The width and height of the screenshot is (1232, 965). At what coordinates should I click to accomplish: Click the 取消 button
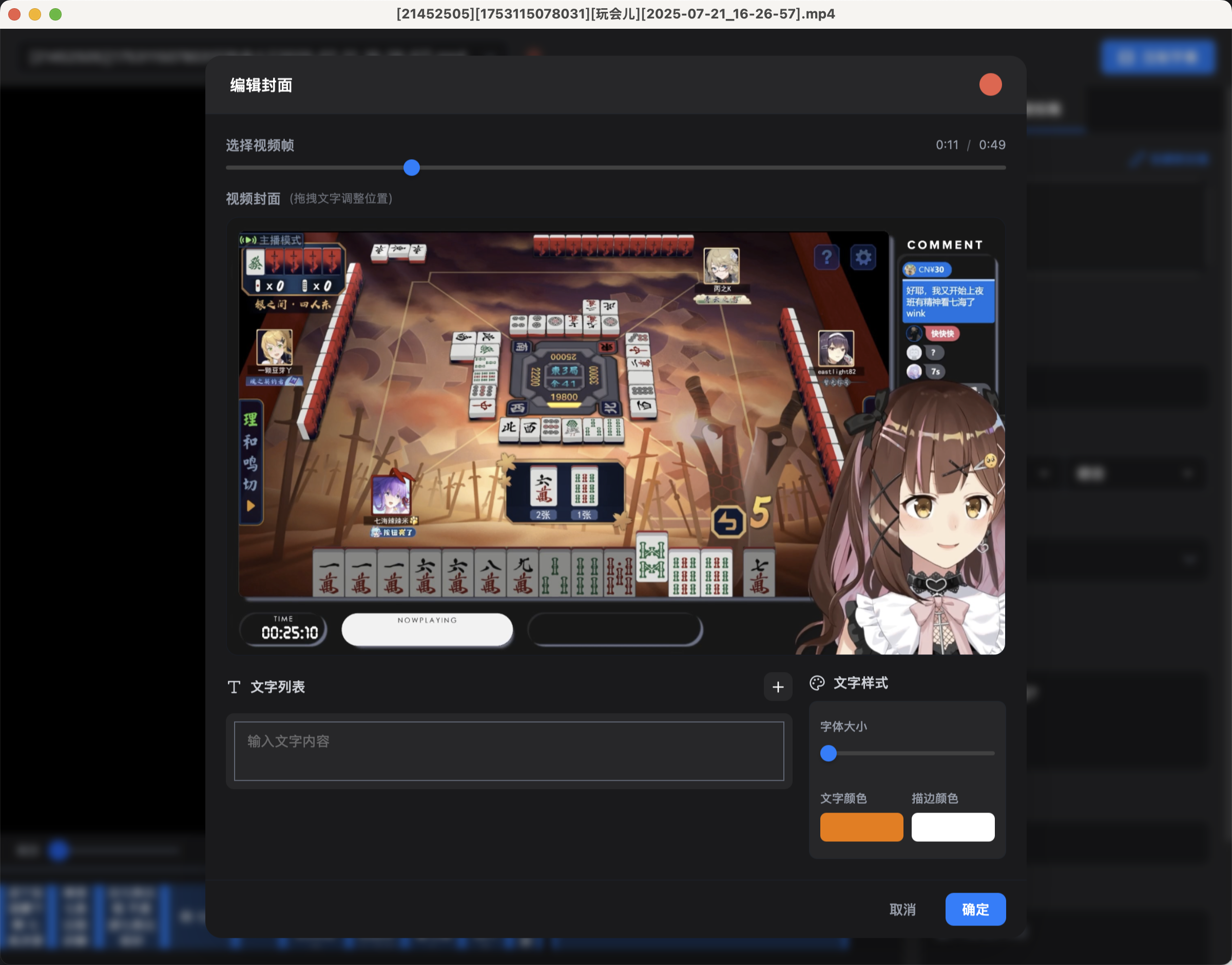(x=902, y=909)
